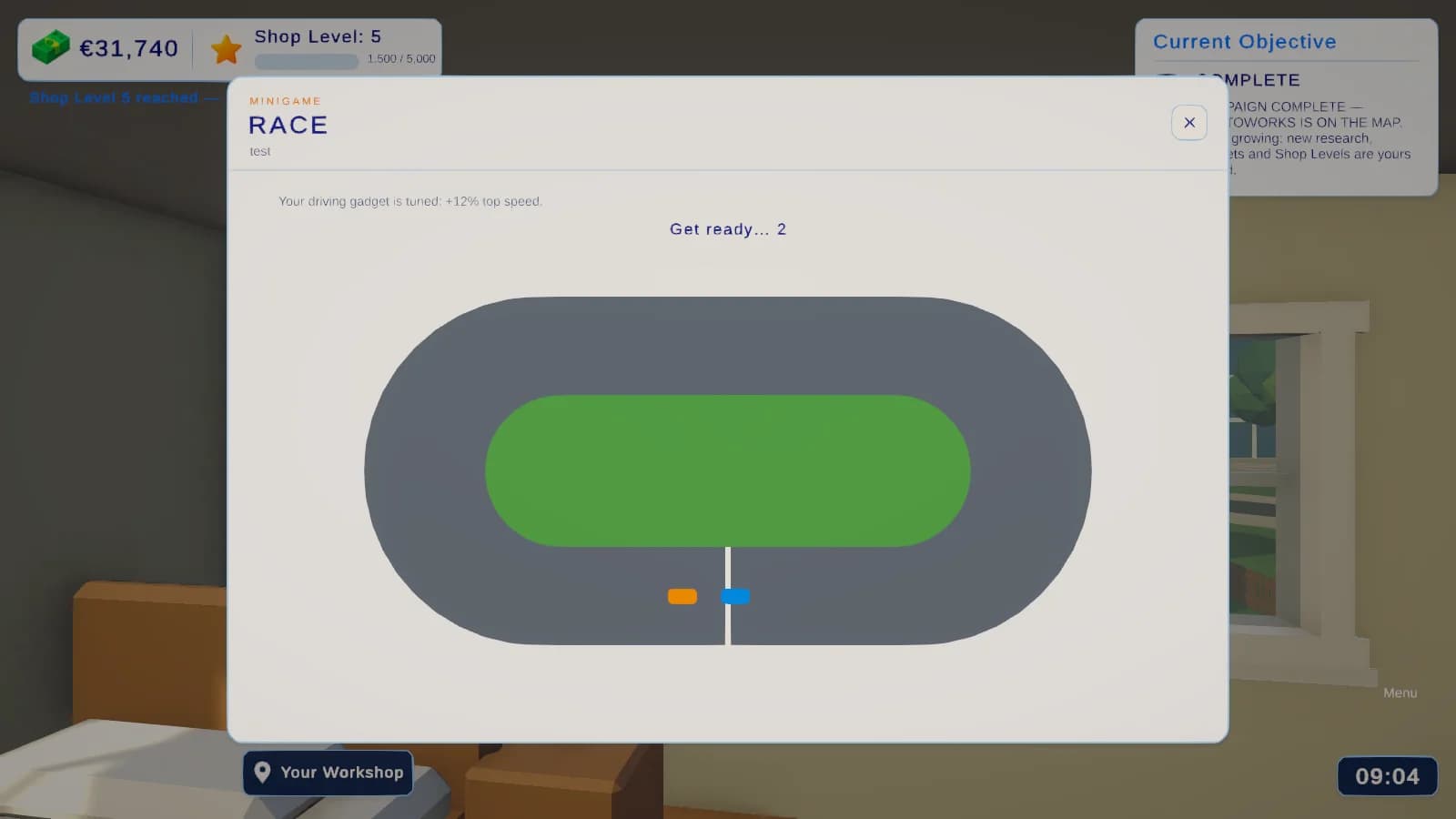1456x819 pixels.
Task: Click the green infield of the race track
Action: pos(728,470)
